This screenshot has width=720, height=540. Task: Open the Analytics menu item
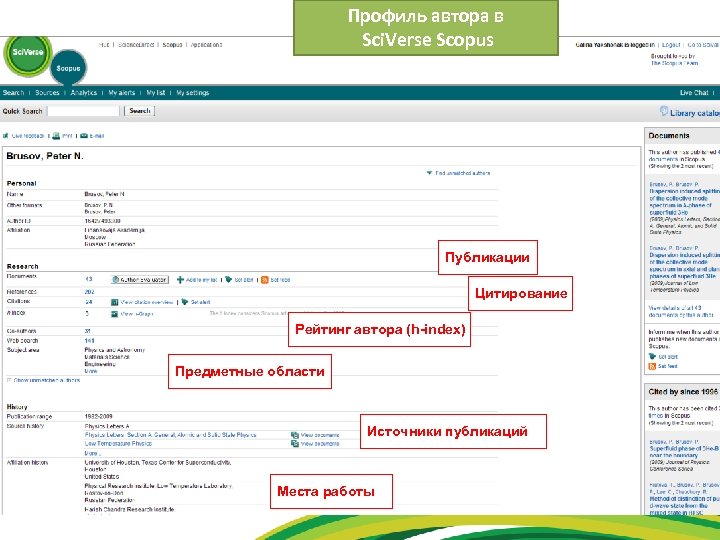click(x=84, y=93)
